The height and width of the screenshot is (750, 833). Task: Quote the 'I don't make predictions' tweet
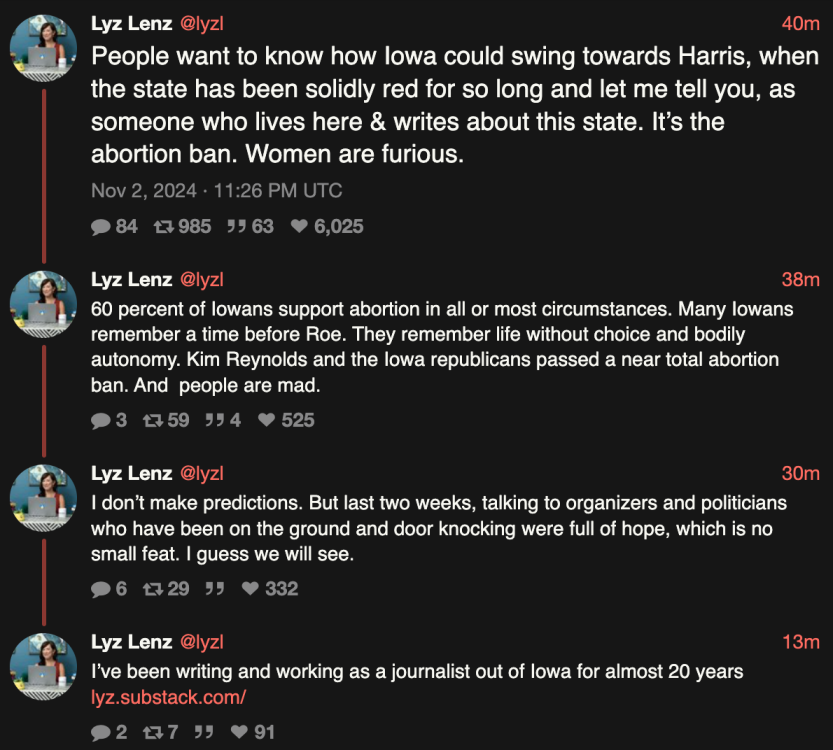pos(213,589)
